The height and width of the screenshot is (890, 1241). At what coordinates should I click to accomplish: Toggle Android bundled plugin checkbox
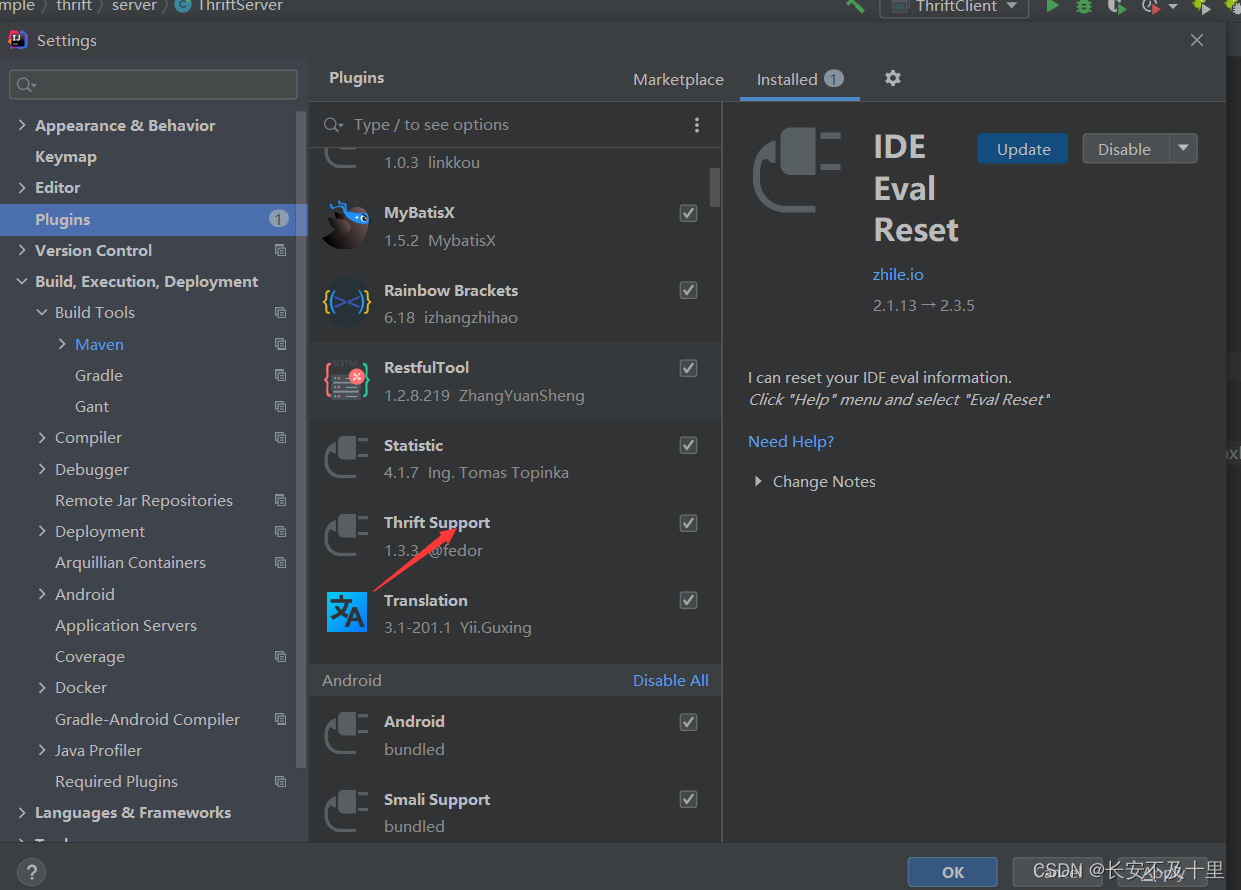688,721
